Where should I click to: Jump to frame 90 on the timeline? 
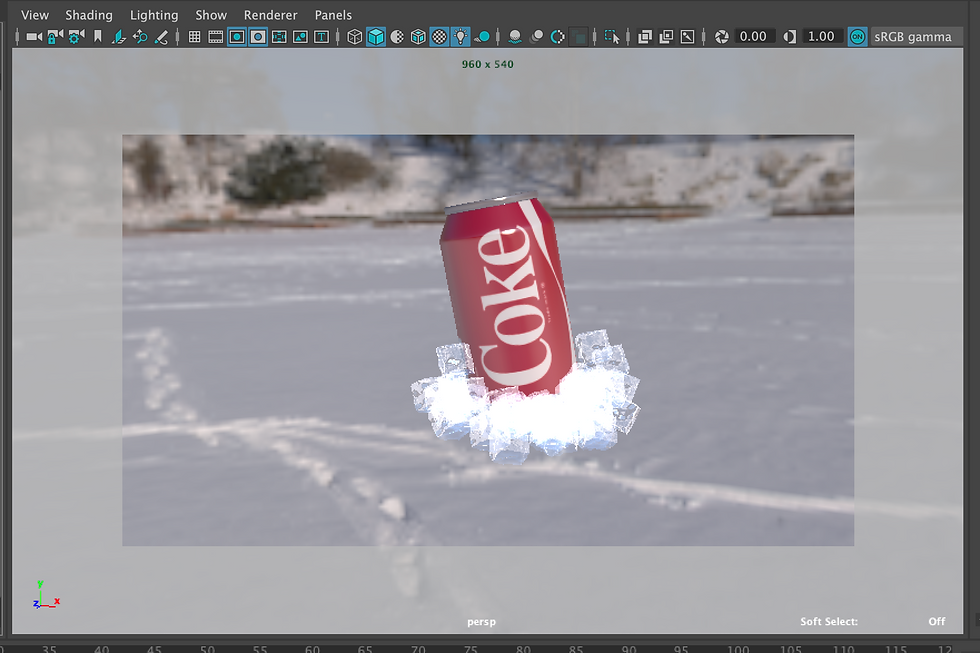tap(629, 649)
